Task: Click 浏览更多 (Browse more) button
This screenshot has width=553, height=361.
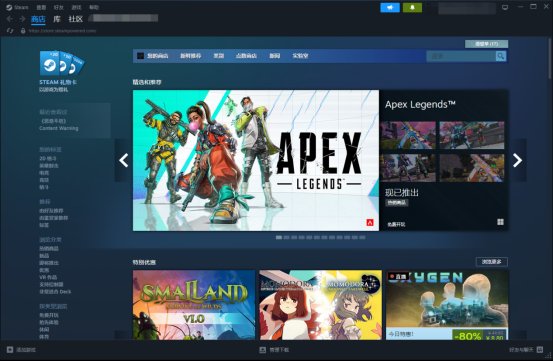Action: point(492,262)
